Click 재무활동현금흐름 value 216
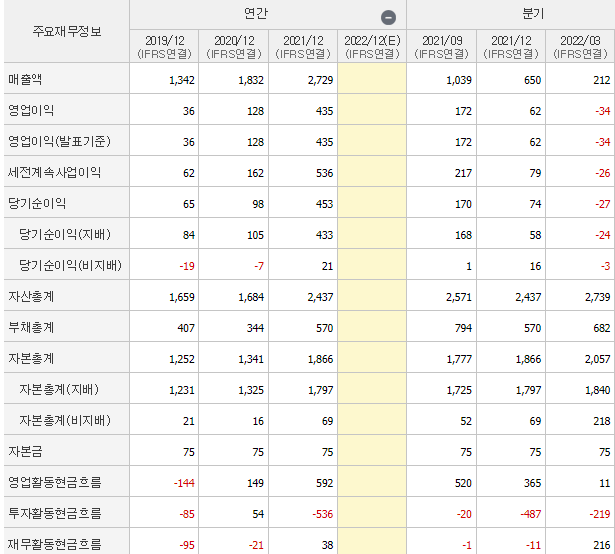 602,545
